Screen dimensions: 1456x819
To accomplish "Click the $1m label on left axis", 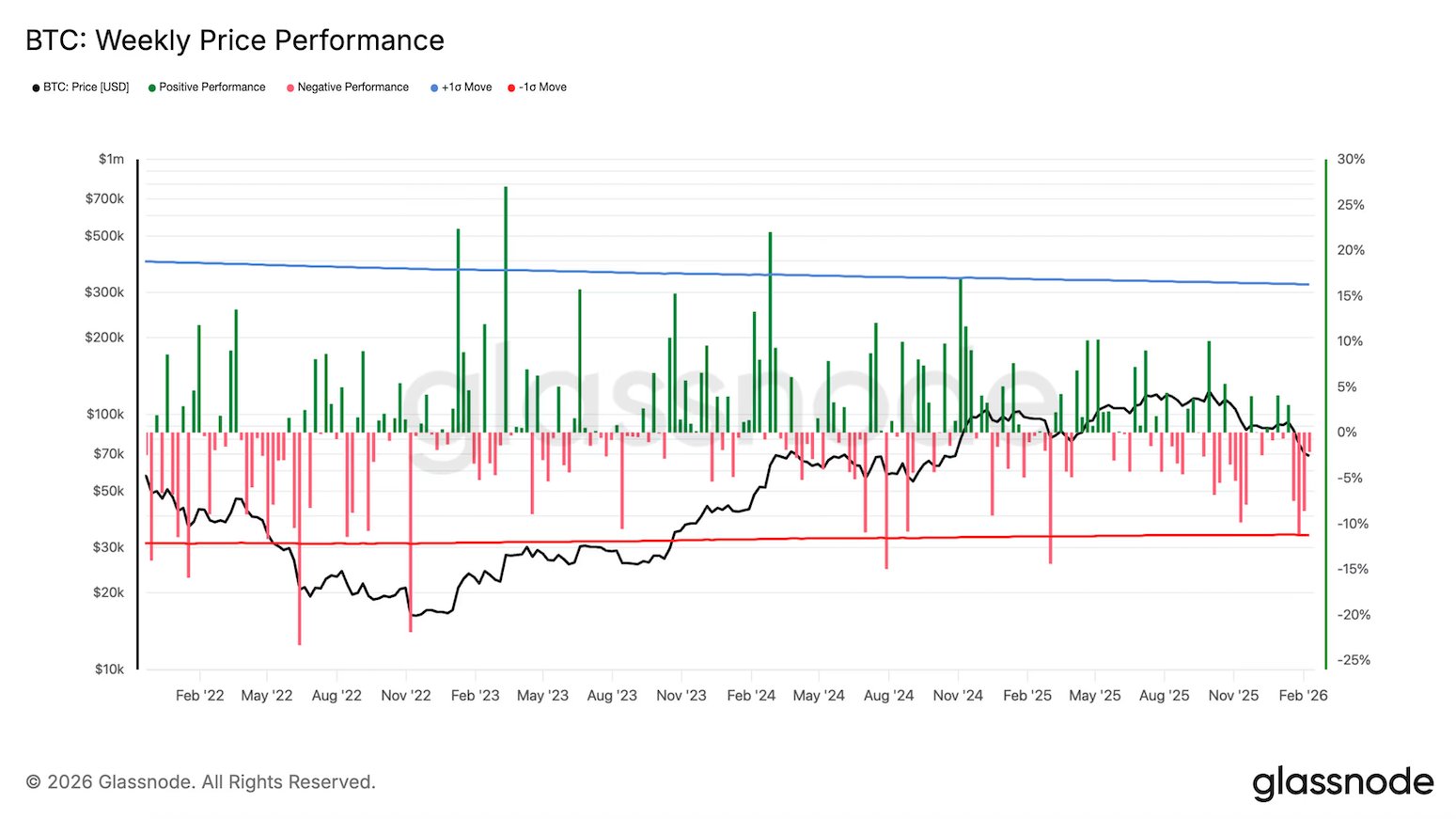I will (x=111, y=160).
